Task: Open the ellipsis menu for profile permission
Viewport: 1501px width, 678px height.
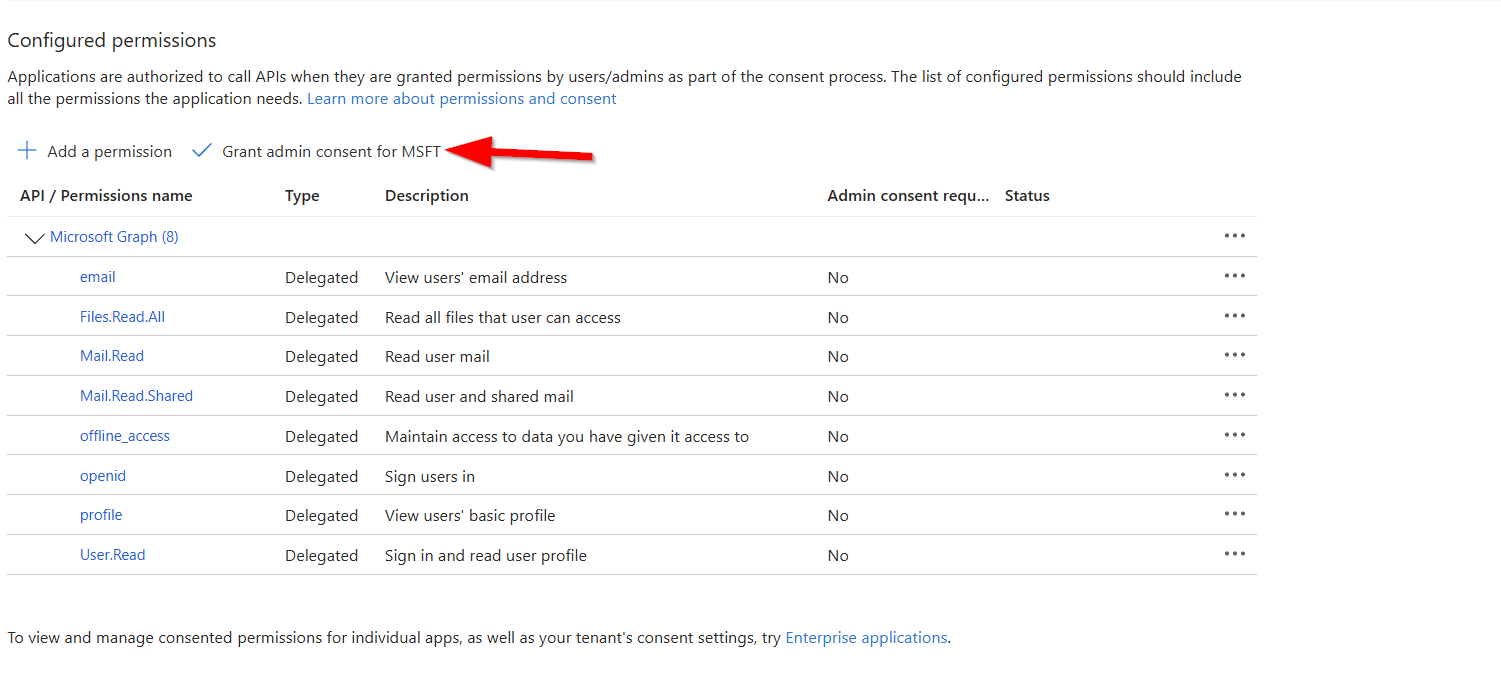Action: coord(1235,514)
